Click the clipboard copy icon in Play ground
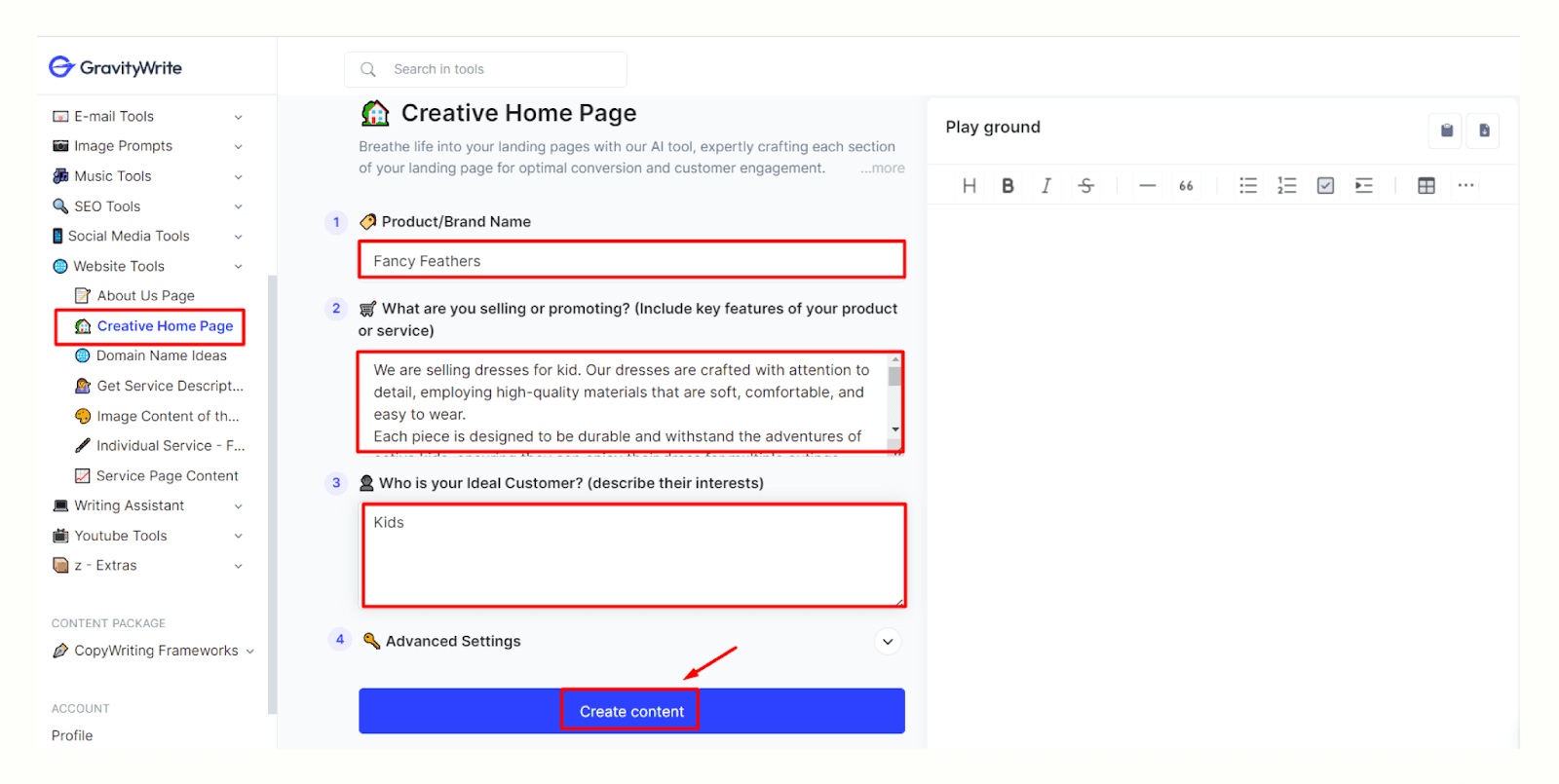This screenshot has height=784, width=1559. (1447, 131)
